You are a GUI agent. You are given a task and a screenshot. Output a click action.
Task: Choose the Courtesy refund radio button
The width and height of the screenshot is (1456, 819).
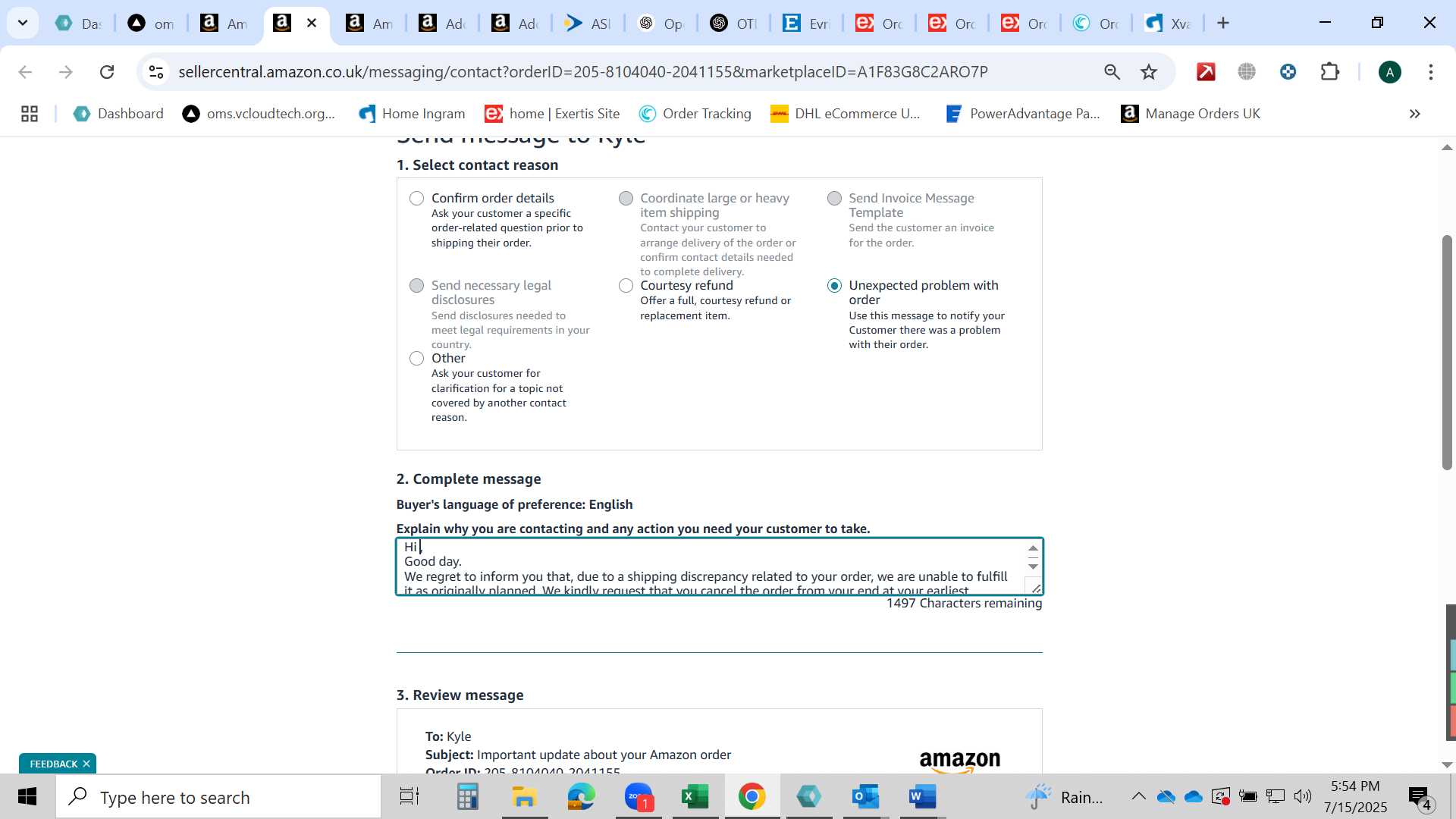tap(626, 286)
